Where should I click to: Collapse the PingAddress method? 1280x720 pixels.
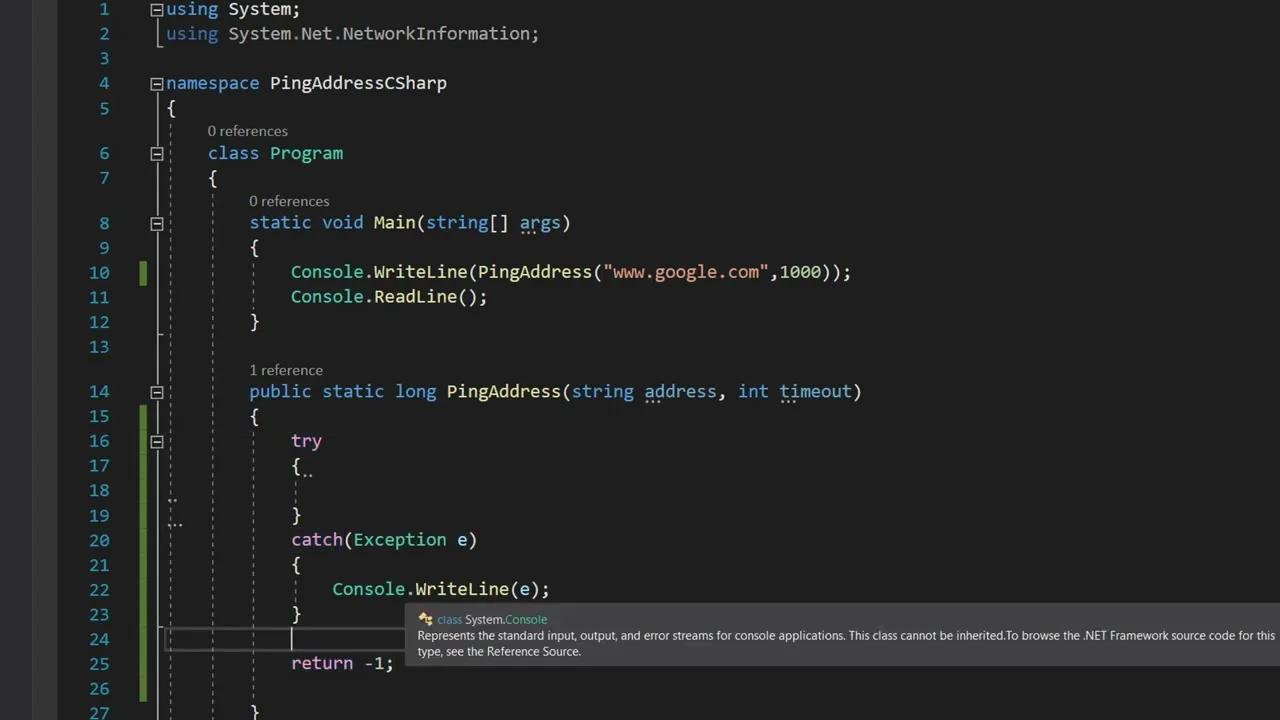coord(157,391)
